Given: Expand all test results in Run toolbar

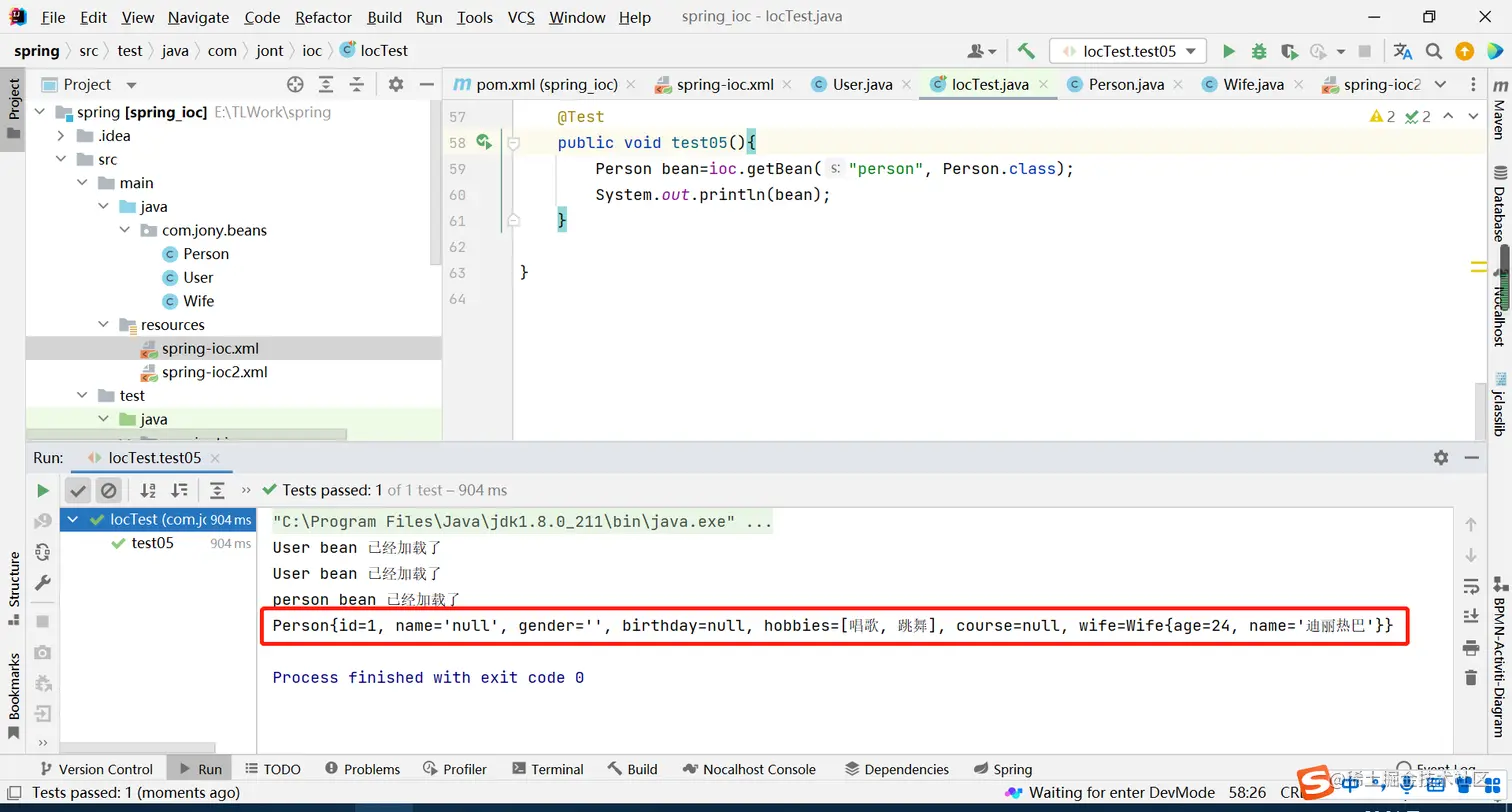Looking at the screenshot, I should coord(217,490).
